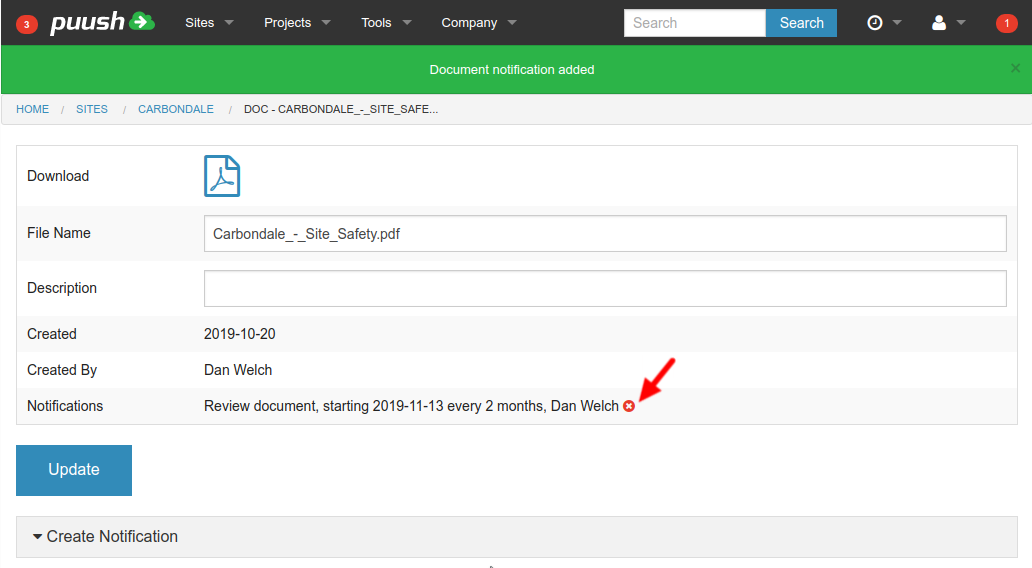Image resolution: width=1032 pixels, height=568 pixels.
Task: Open the Projects dropdown menu
Action: point(296,22)
